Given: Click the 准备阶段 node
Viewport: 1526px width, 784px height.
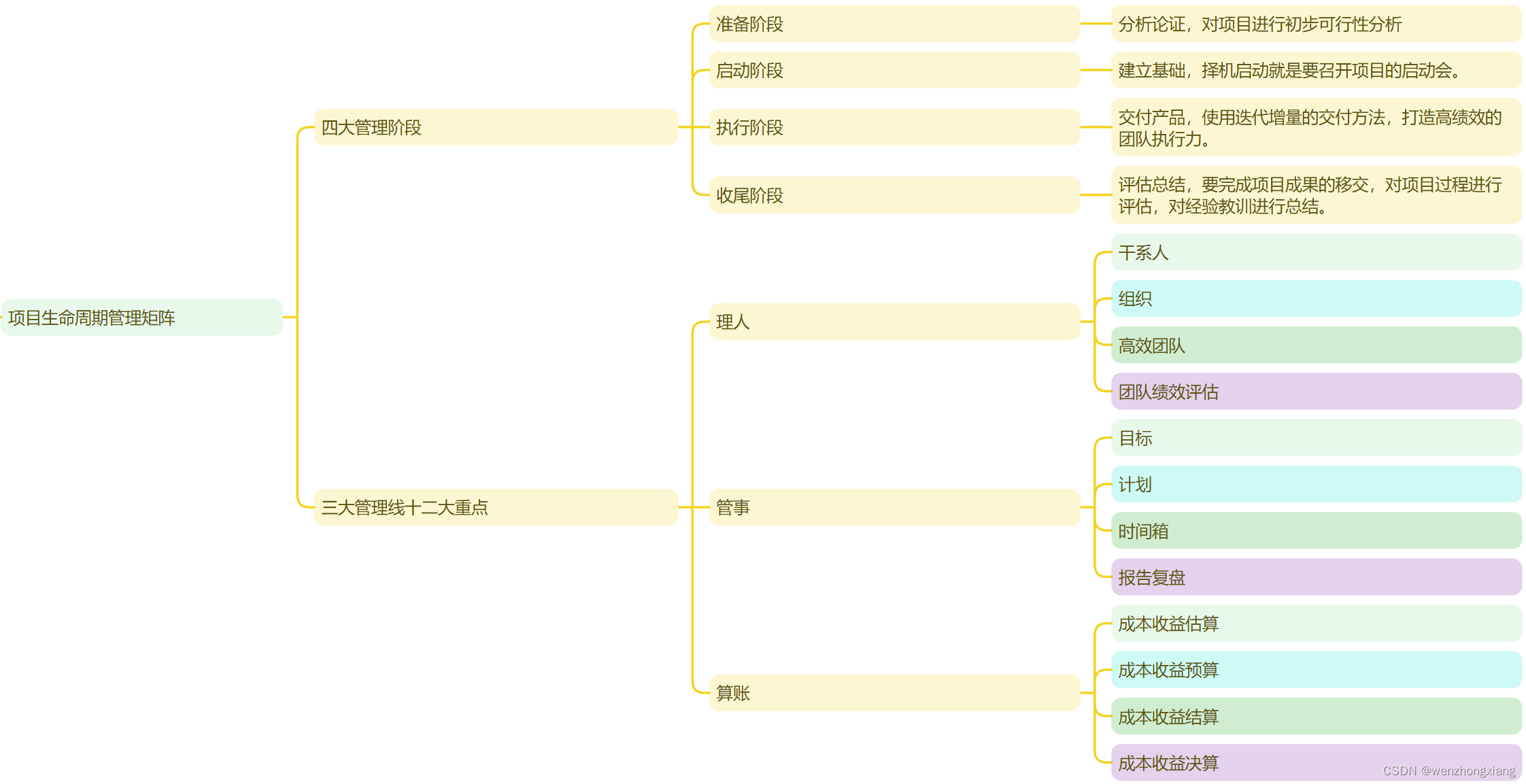Looking at the screenshot, I should (894, 24).
